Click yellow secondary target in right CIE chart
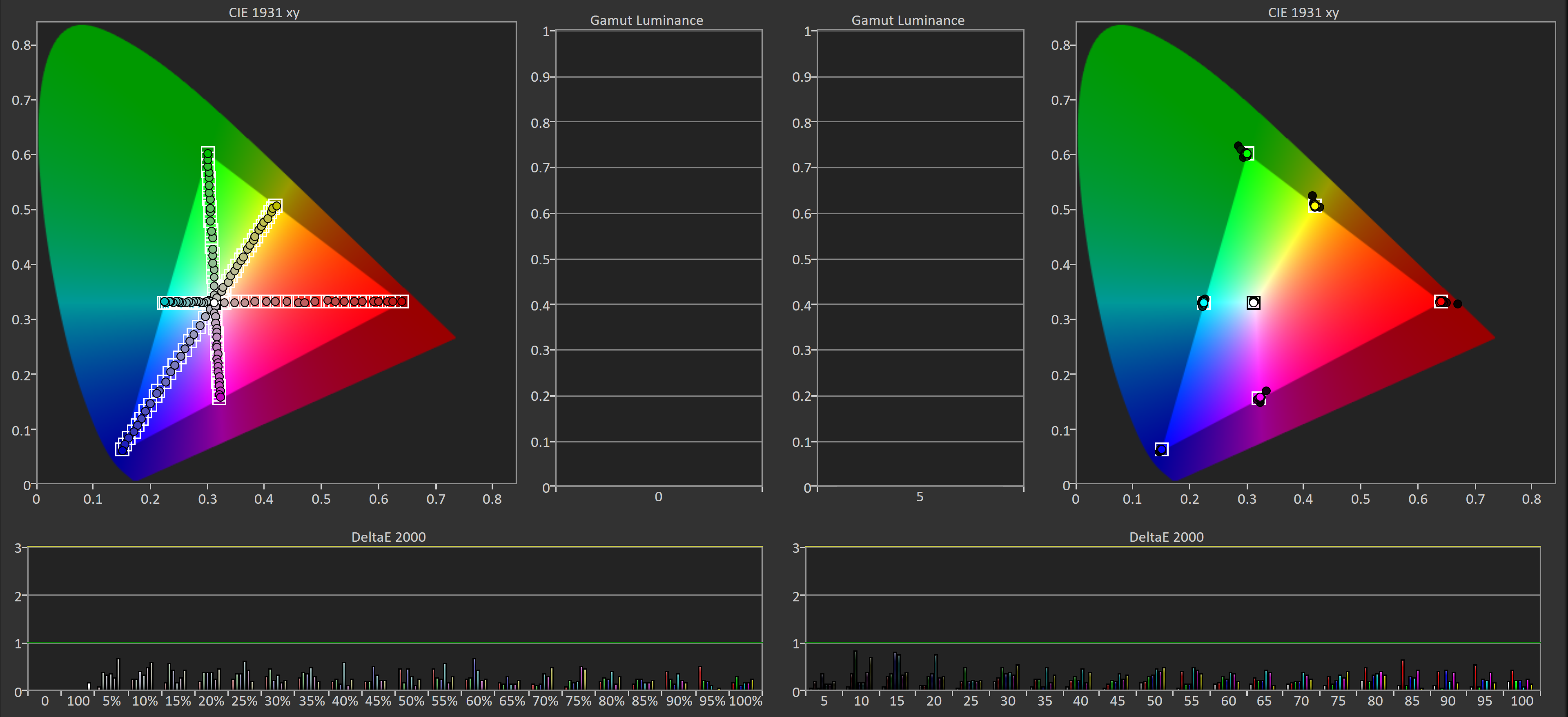 point(1315,205)
